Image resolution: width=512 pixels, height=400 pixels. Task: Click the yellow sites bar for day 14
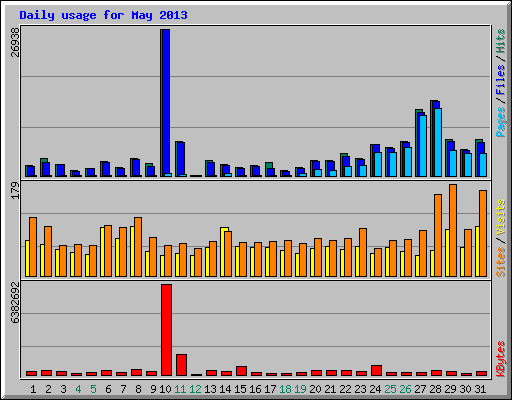click(223, 252)
